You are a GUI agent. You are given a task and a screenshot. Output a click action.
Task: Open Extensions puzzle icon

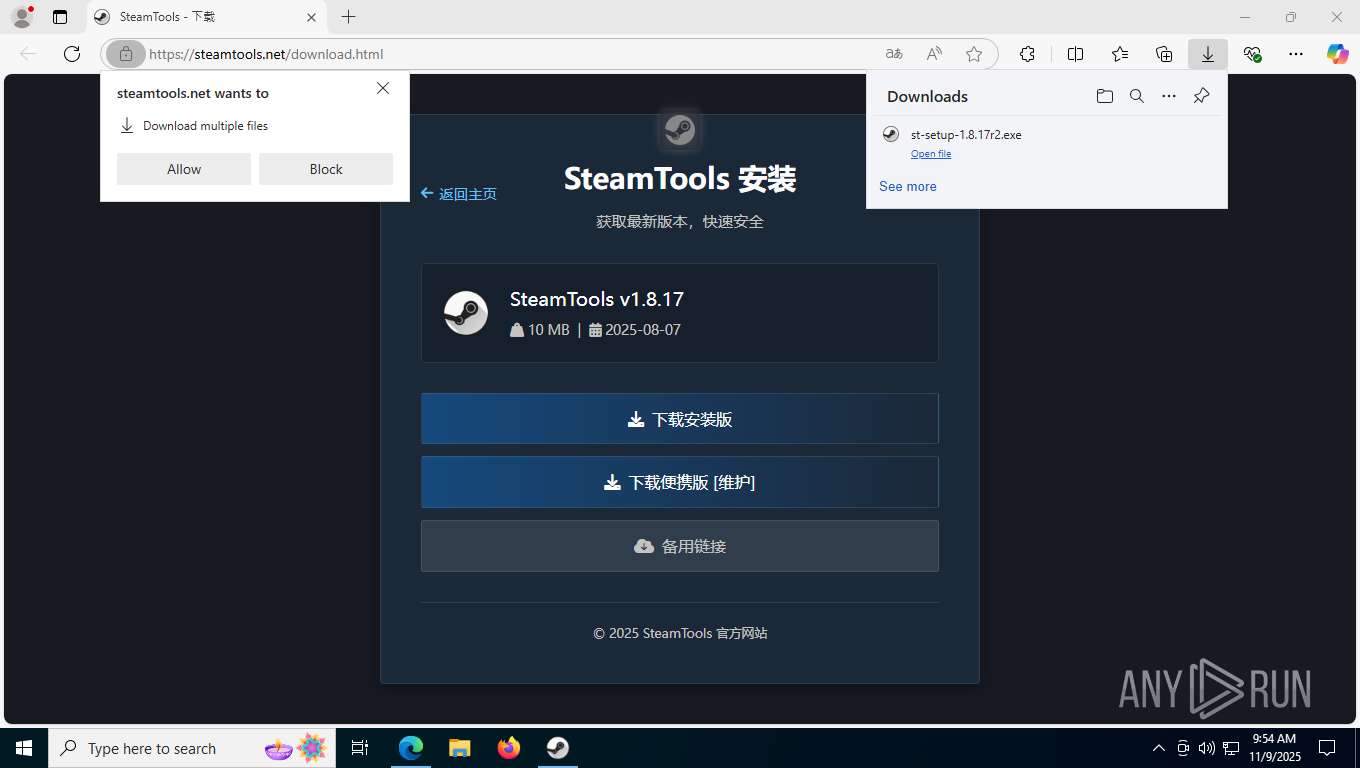point(1027,54)
